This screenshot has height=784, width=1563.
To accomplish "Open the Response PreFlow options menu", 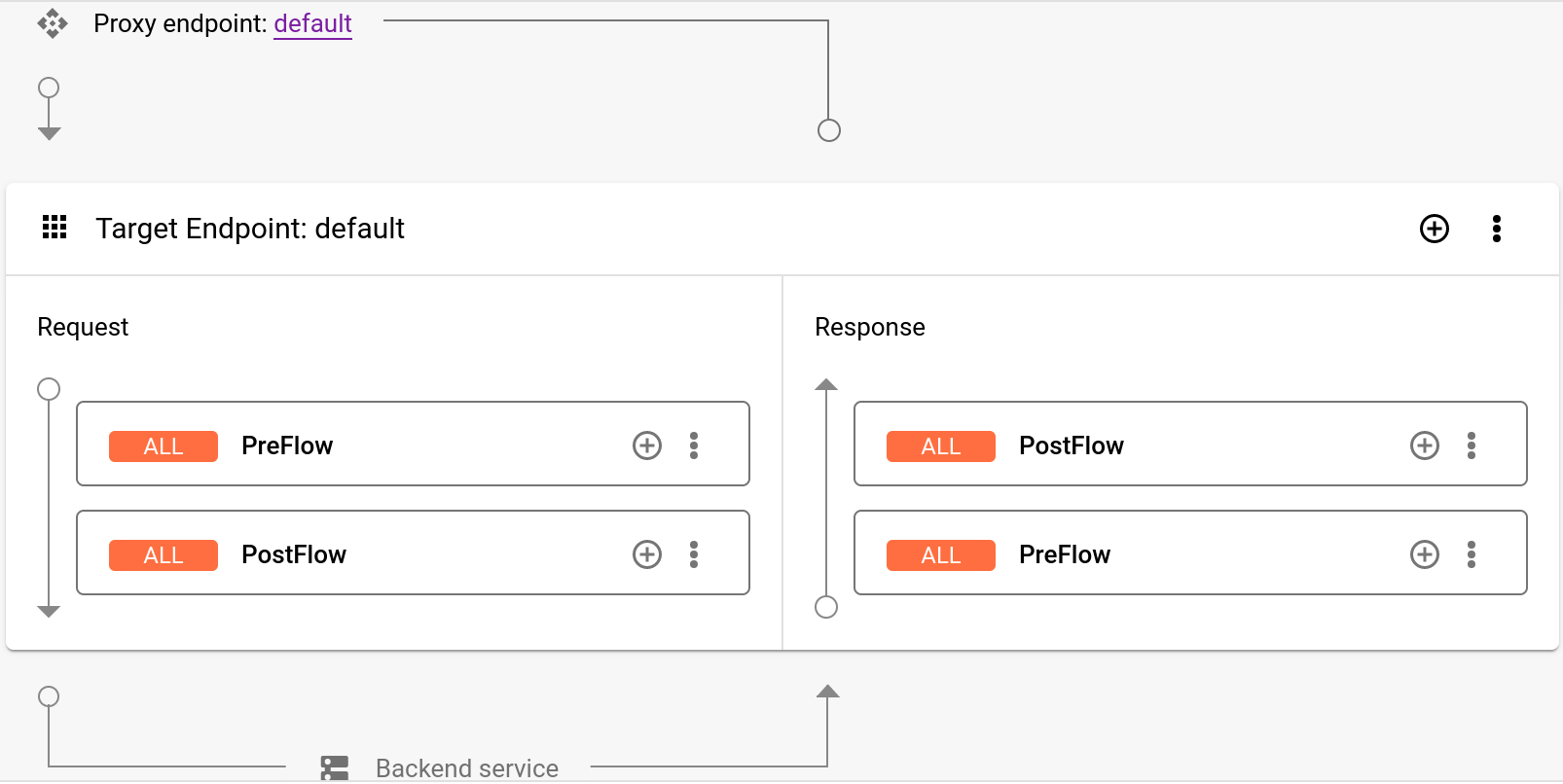I will [x=1472, y=553].
